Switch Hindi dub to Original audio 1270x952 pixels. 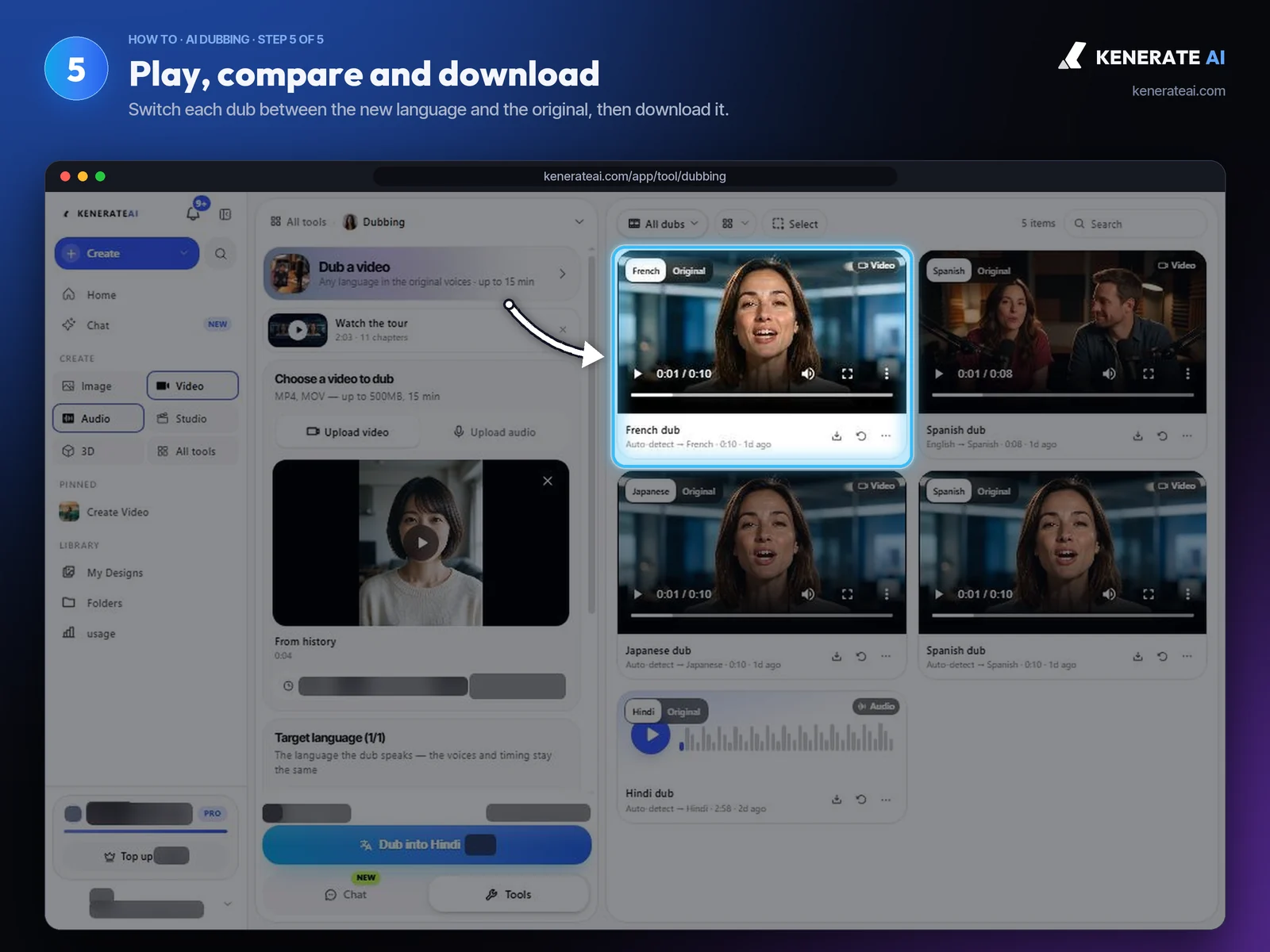coord(683,712)
